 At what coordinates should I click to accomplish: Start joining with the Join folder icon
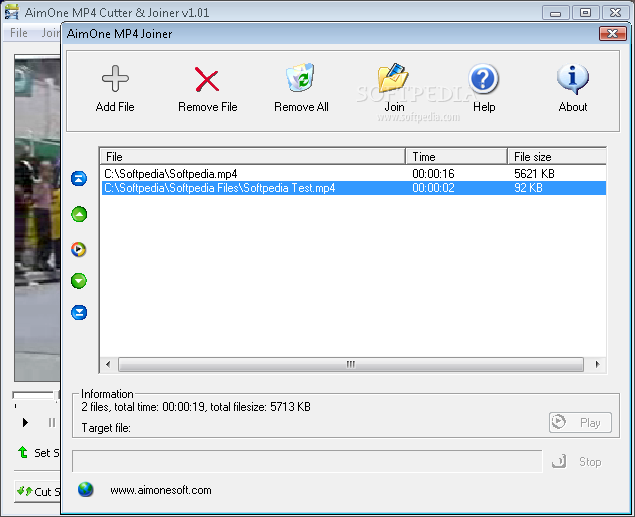pos(393,78)
